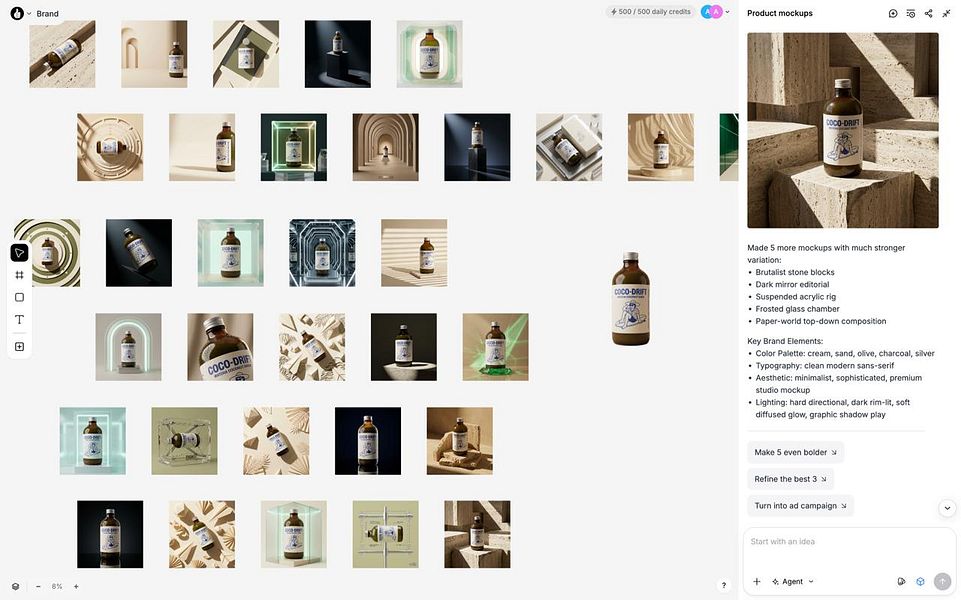Open the layers panel icon
This screenshot has height=600, width=961.
tap(15, 587)
